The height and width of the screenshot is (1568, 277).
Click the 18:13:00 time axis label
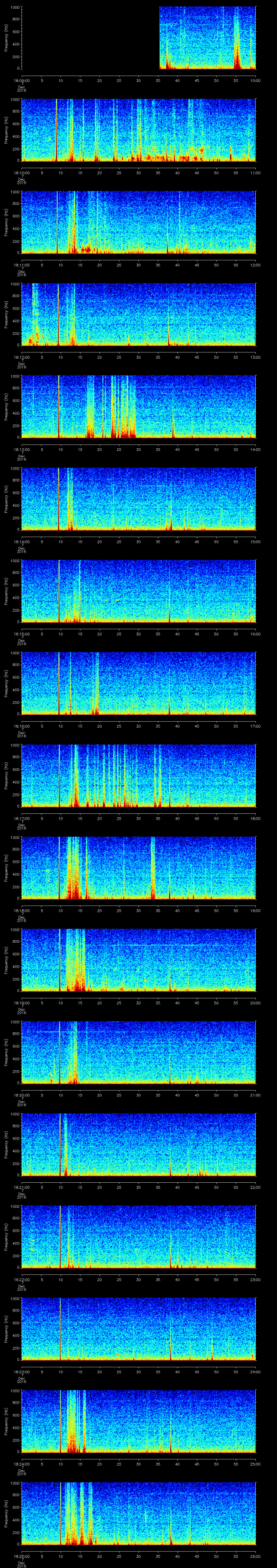coord(21,449)
